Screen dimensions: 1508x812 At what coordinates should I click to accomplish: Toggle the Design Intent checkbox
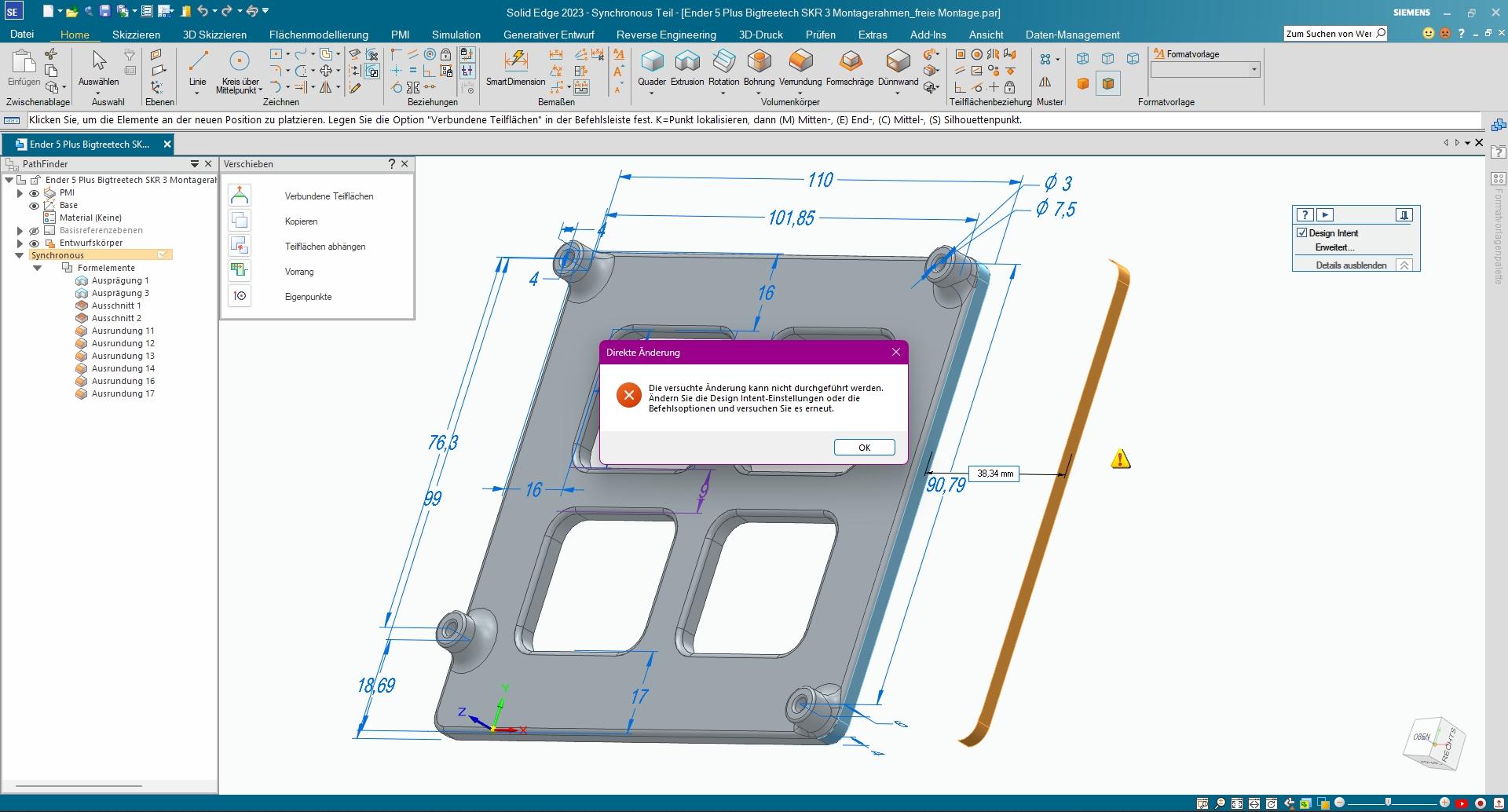[1301, 233]
